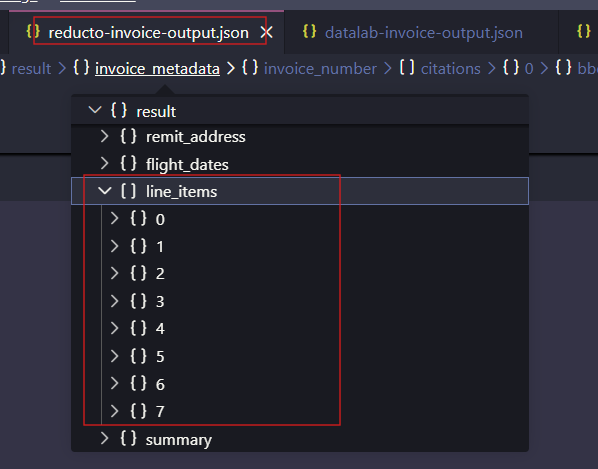Click JSON file icon on reducto tab
Image resolution: width=598 pixels, height=469 pixels.
(33, 31)
